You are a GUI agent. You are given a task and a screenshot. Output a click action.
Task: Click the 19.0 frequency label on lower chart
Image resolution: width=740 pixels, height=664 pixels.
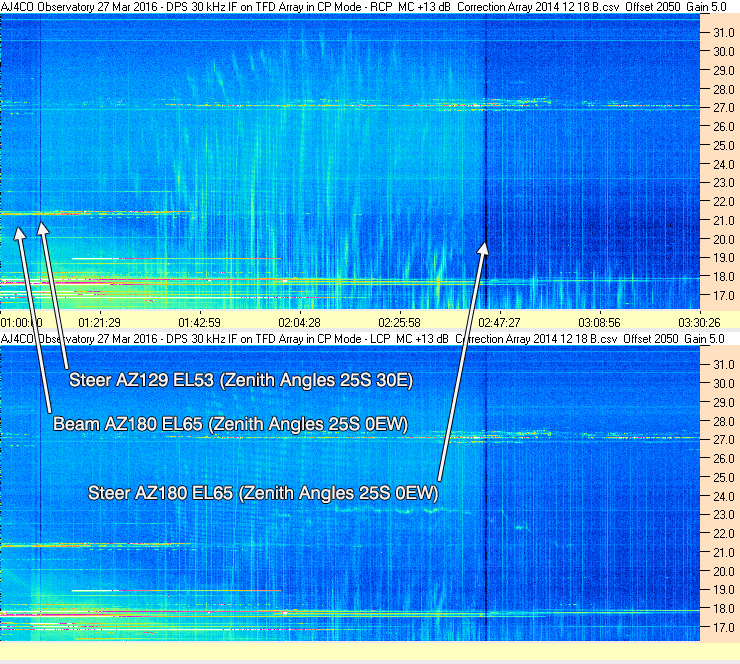click(723, 590)
